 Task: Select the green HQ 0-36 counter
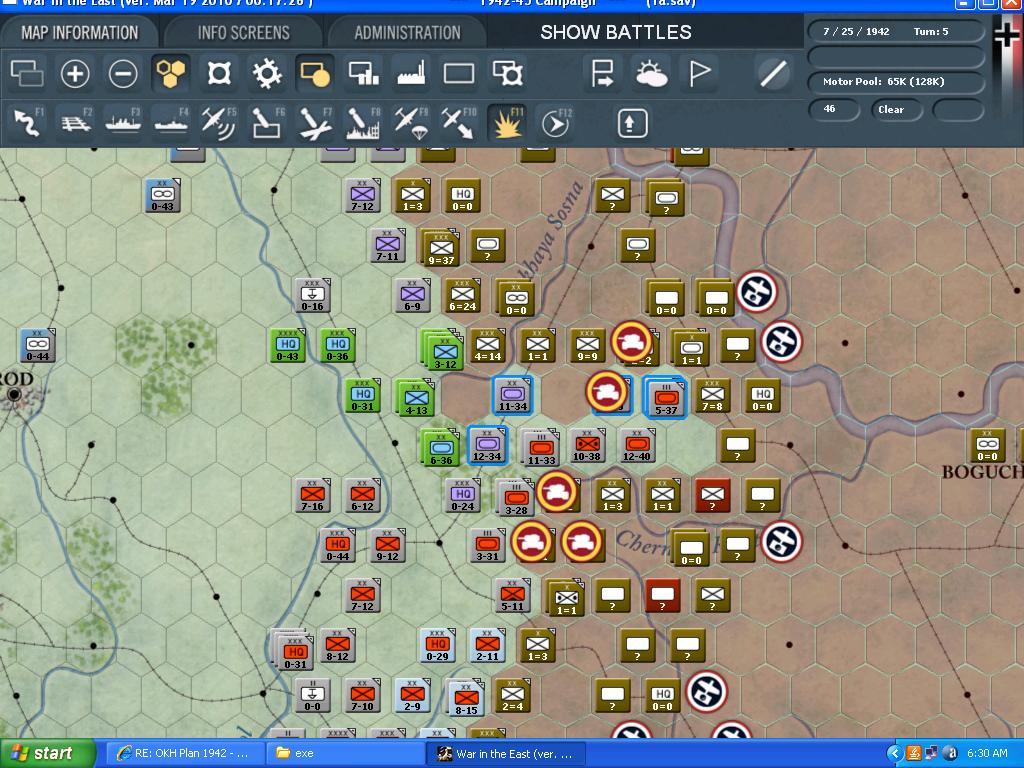338,345
